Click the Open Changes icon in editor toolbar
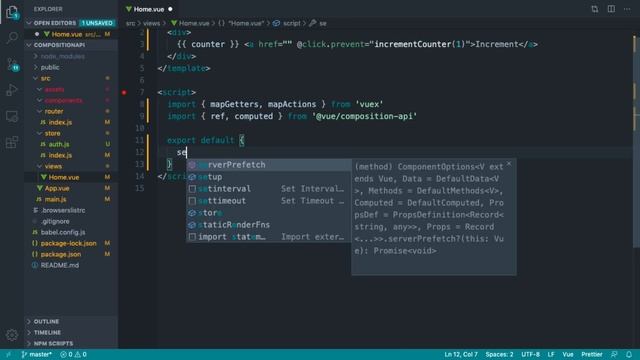 595,9
